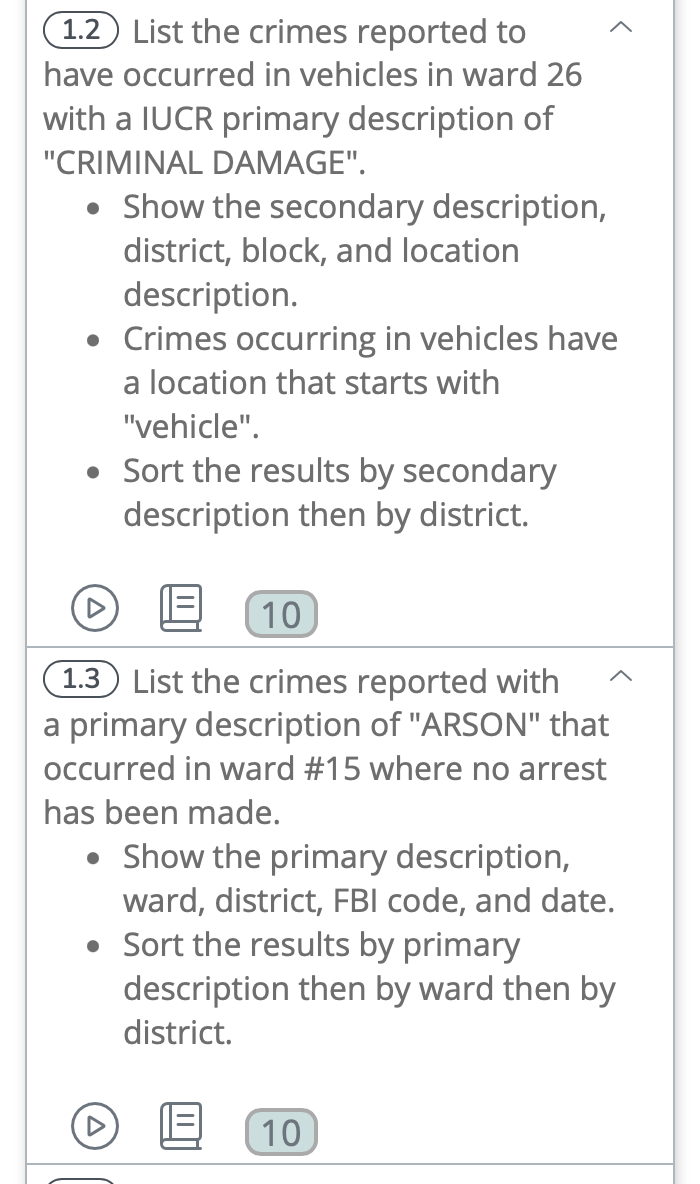The width and height of the screenshot is (700, 1184).
Task: Click the upward chevron next to the ARSON prompt
Action: (x=622, y=677)
